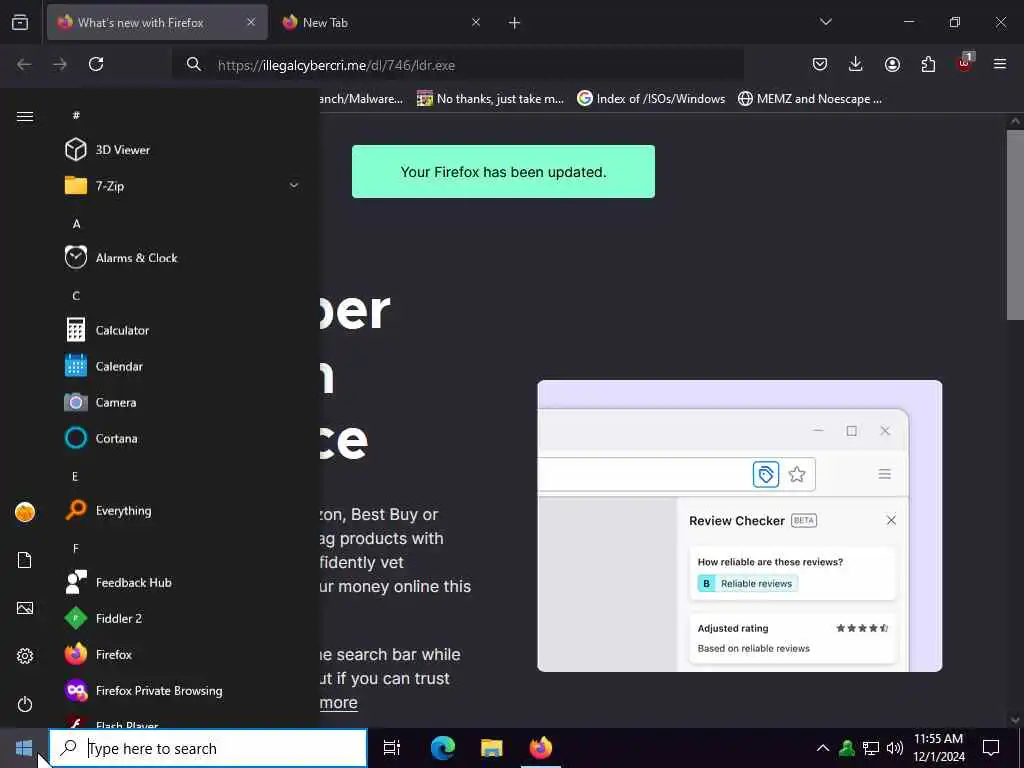The width and height of the screenshot is (1024, 768).
Task: Open Documents shortcut in Start sidebar
Action: (25, 560)
